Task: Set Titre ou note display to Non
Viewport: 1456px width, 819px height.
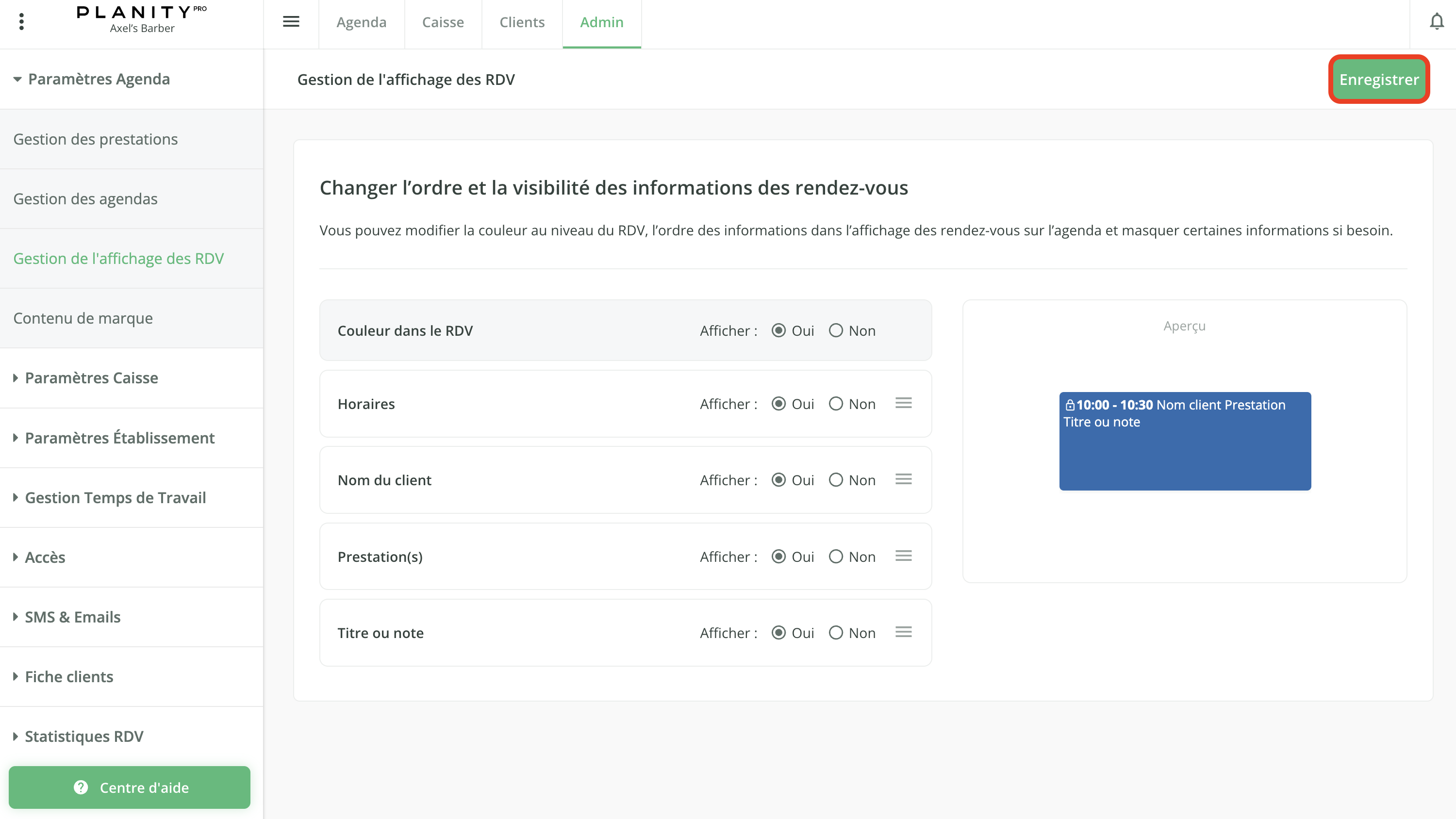Action: (x=836, y=633)
